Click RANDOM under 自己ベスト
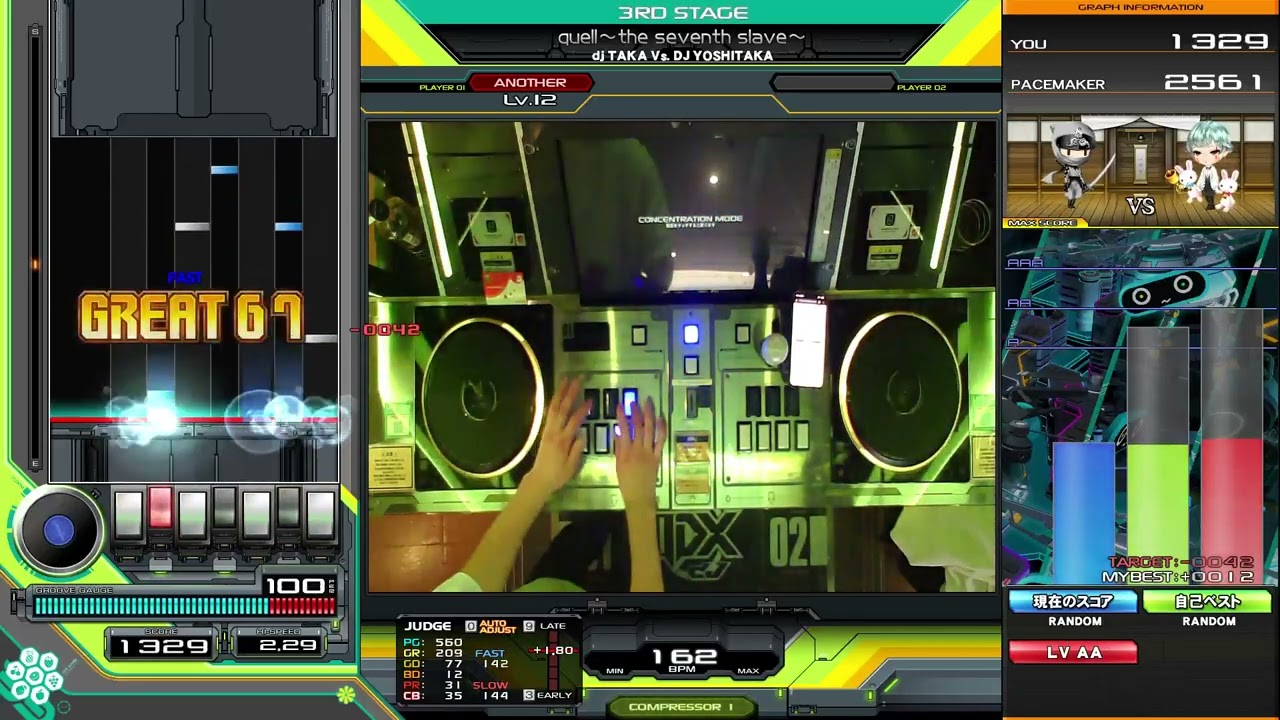Viewport: 1280px width, 720px height. point(1209,621)
